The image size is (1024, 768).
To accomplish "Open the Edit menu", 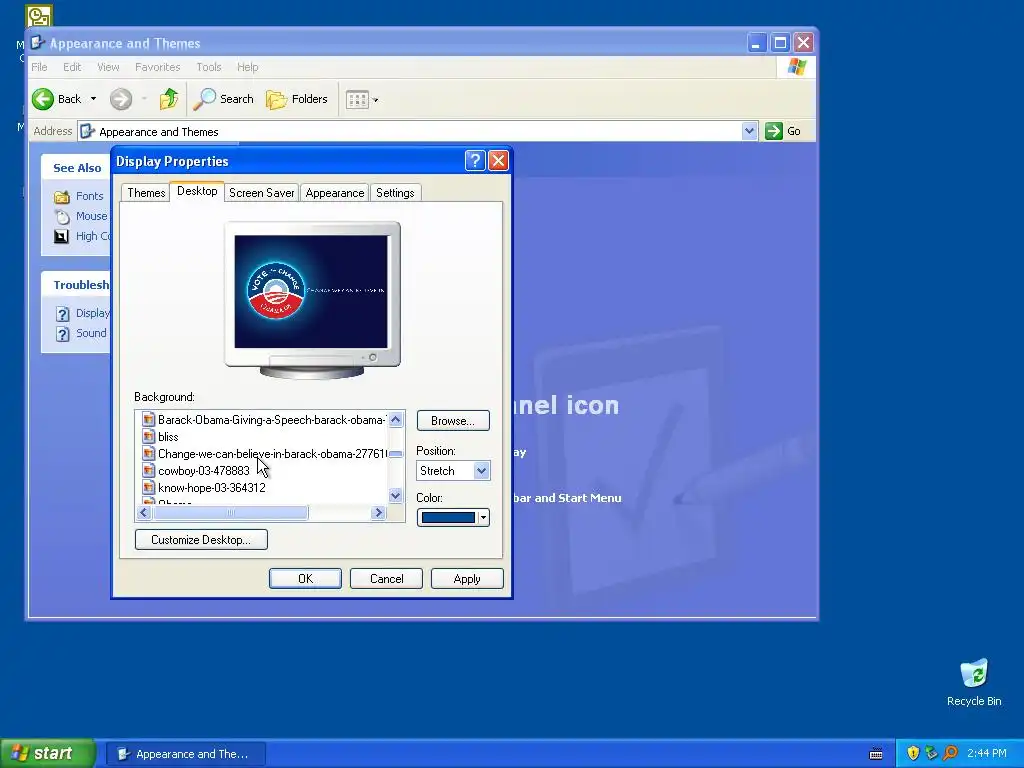I will point(72,67).
